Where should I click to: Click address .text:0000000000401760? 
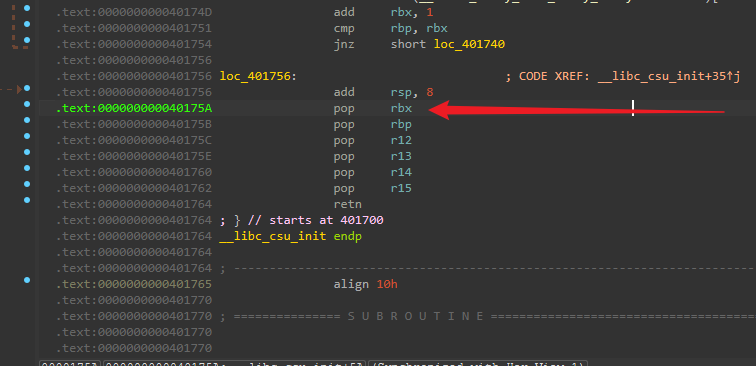click(x=134, y=172)
